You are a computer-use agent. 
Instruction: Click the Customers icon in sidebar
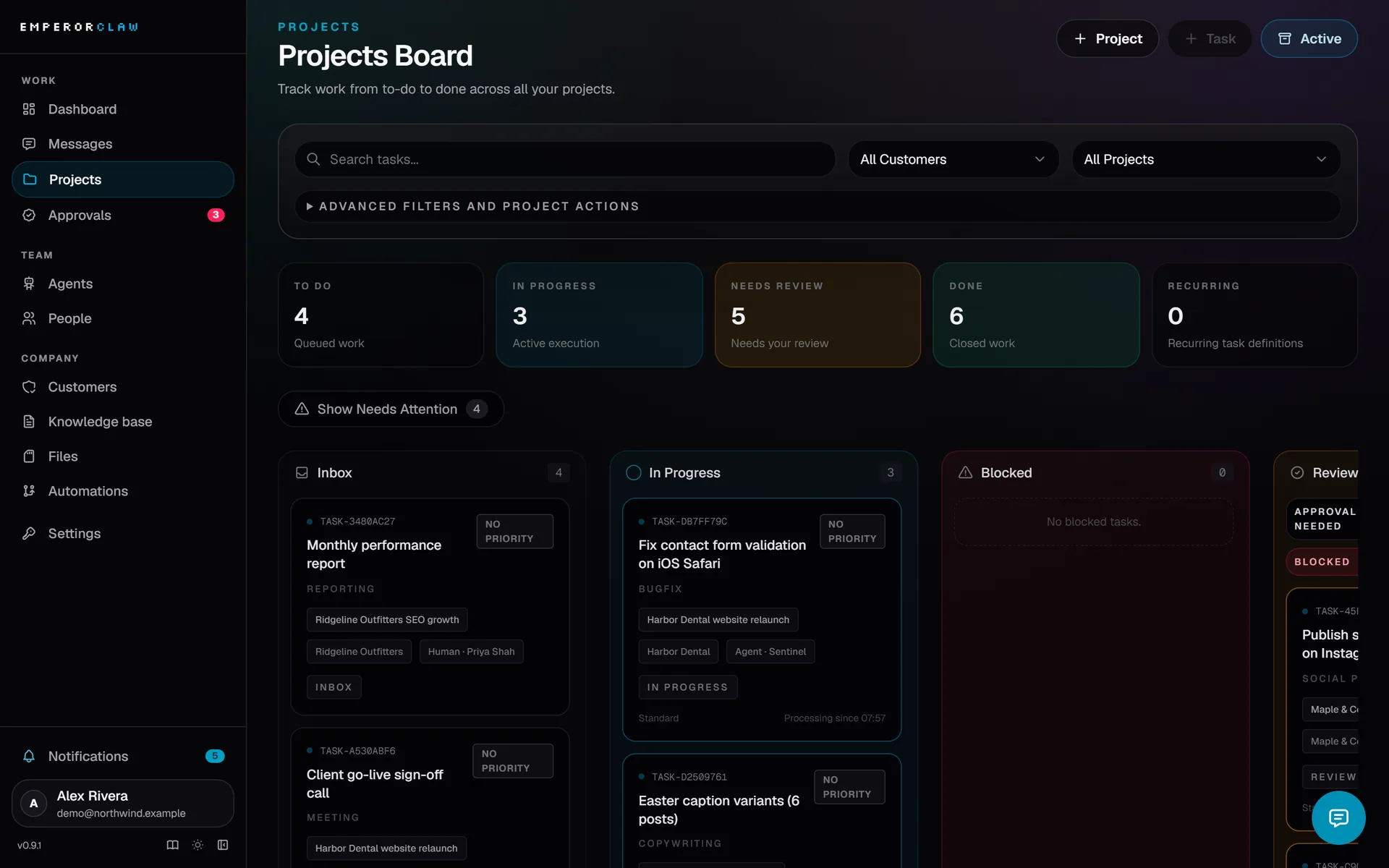[29, 387]
